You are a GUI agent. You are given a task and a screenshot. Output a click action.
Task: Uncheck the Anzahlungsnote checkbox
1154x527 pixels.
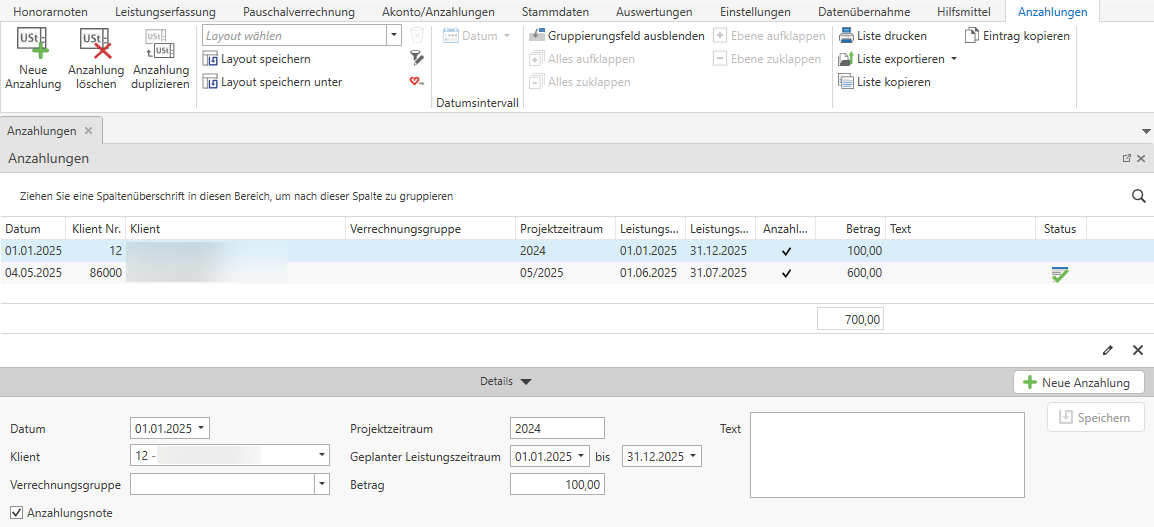[16, 513]
